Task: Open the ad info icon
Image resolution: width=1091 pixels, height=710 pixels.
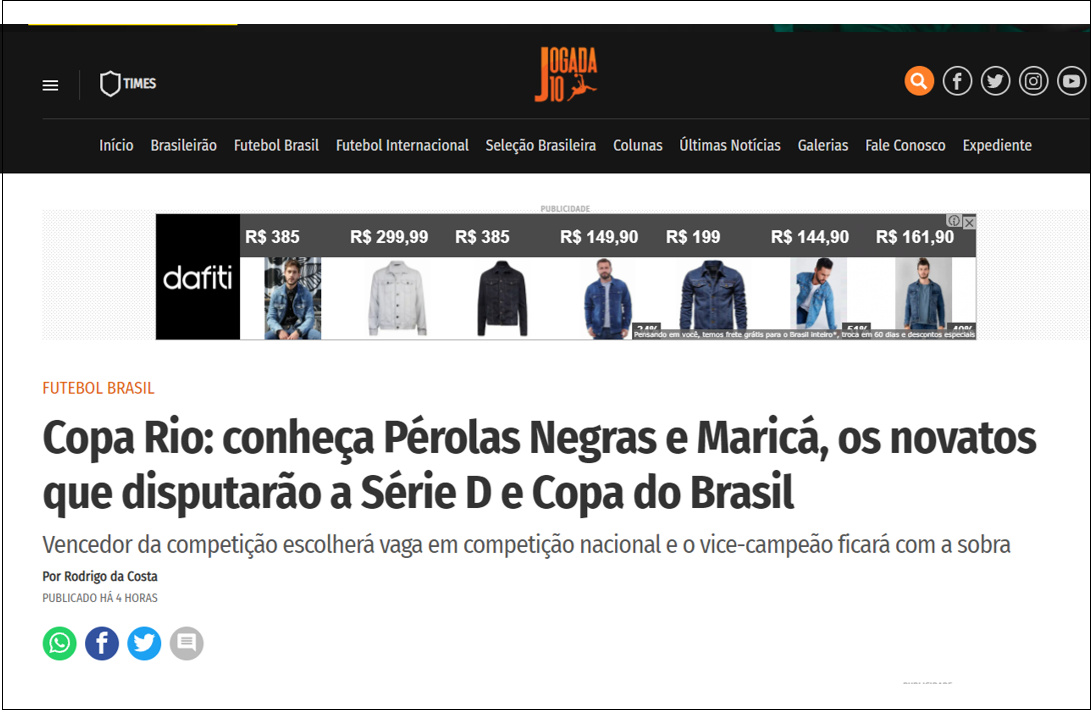Action: point(954,221)
